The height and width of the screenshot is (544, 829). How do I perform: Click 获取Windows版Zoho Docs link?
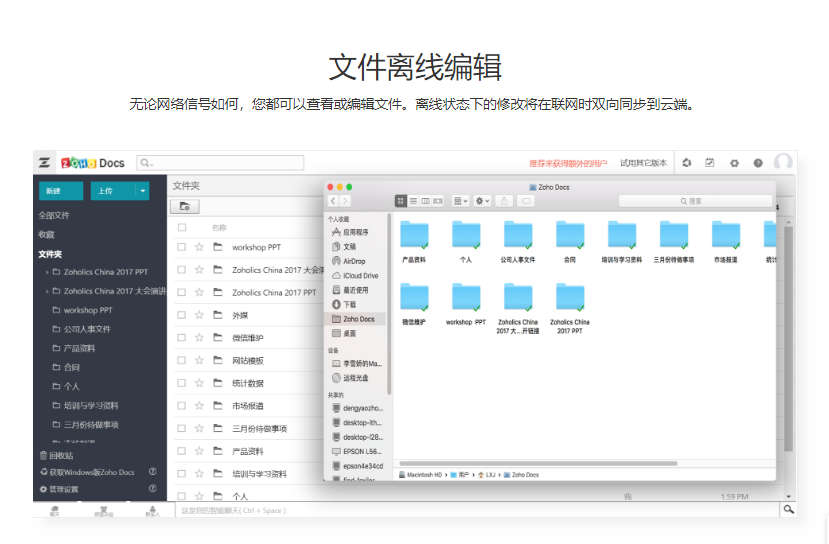[x=91, y=472]
